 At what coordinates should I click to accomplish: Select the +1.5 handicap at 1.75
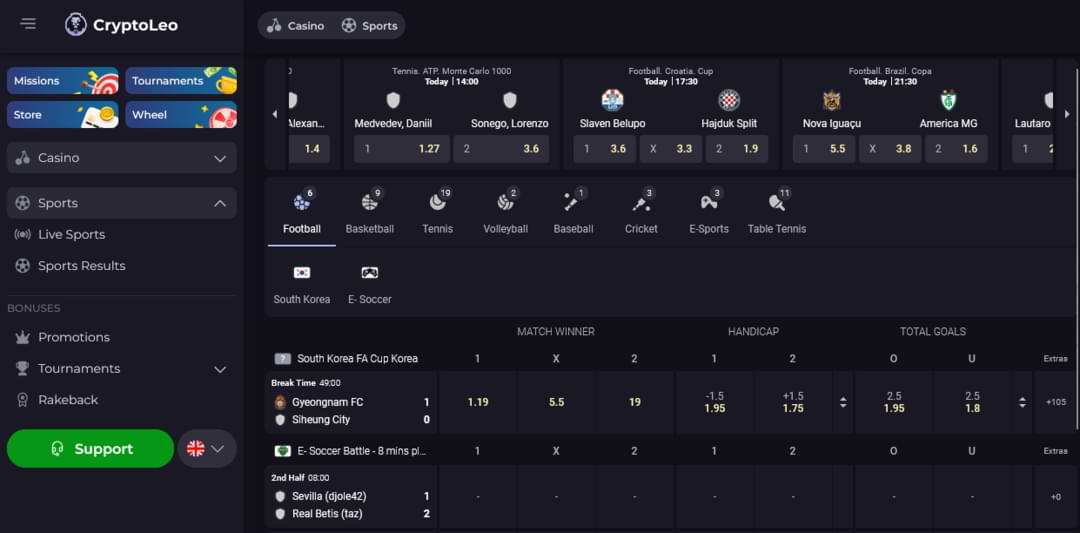[x=793, y=402]
